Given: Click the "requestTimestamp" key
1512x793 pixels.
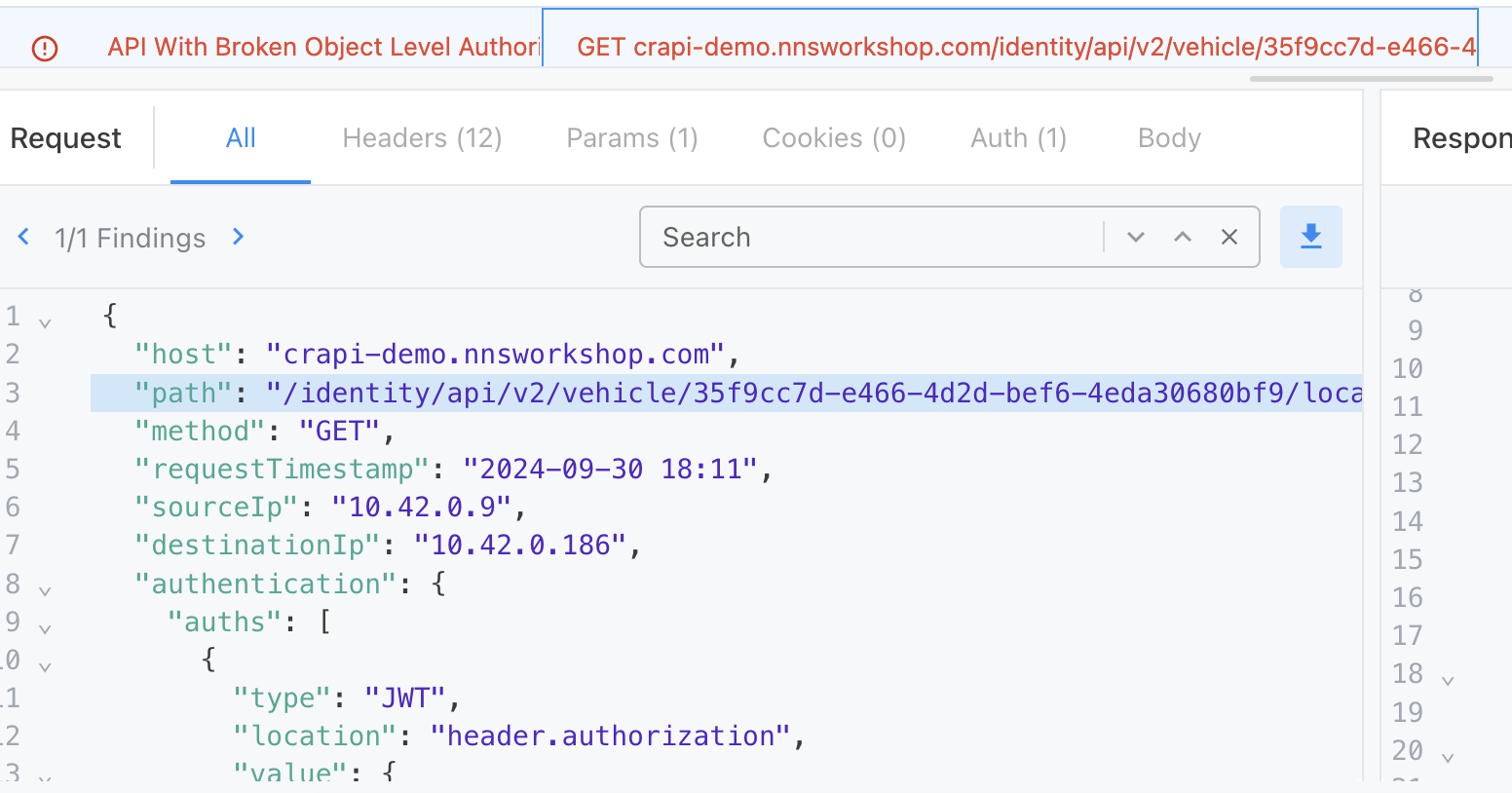Looking at the screenshot, I should click(x=282, y=469).
